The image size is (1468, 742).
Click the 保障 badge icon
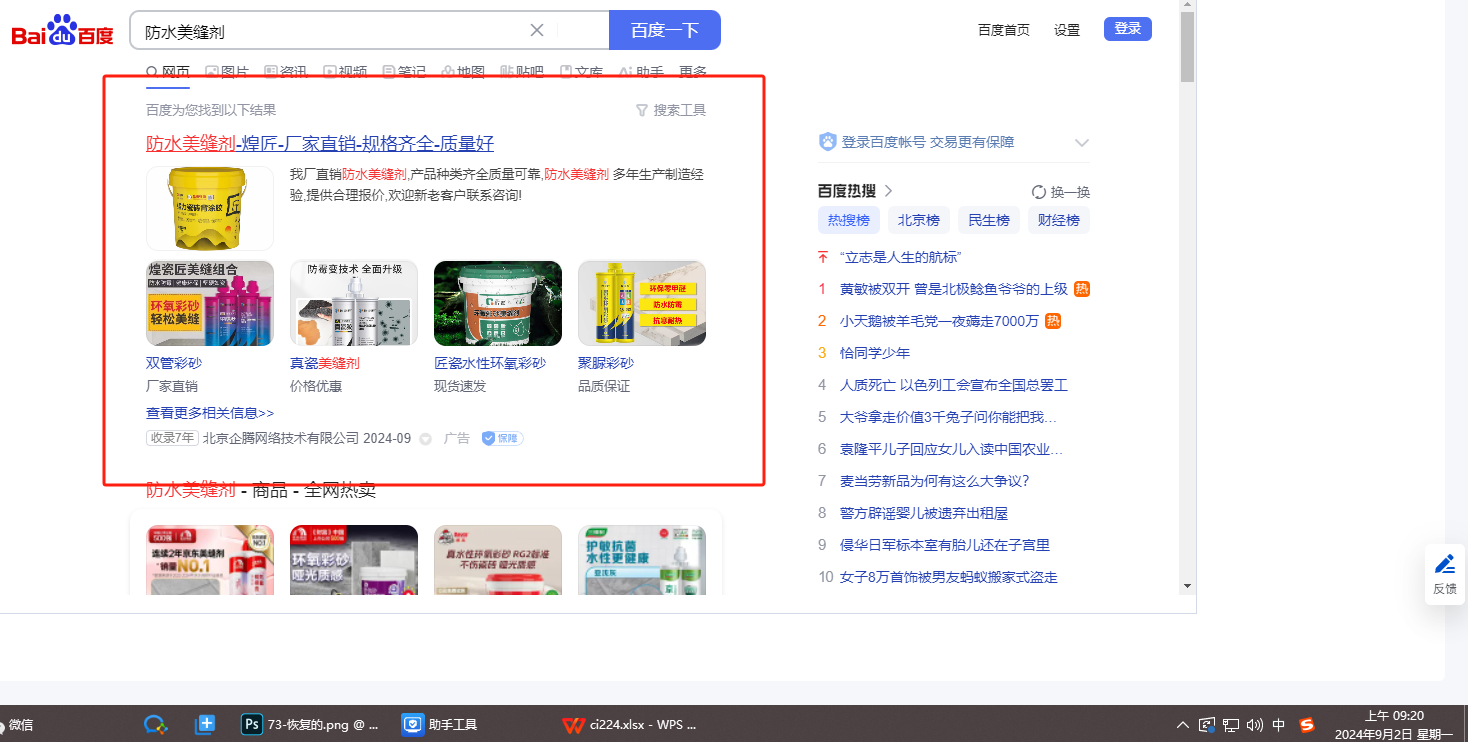[x=502, y=438]
